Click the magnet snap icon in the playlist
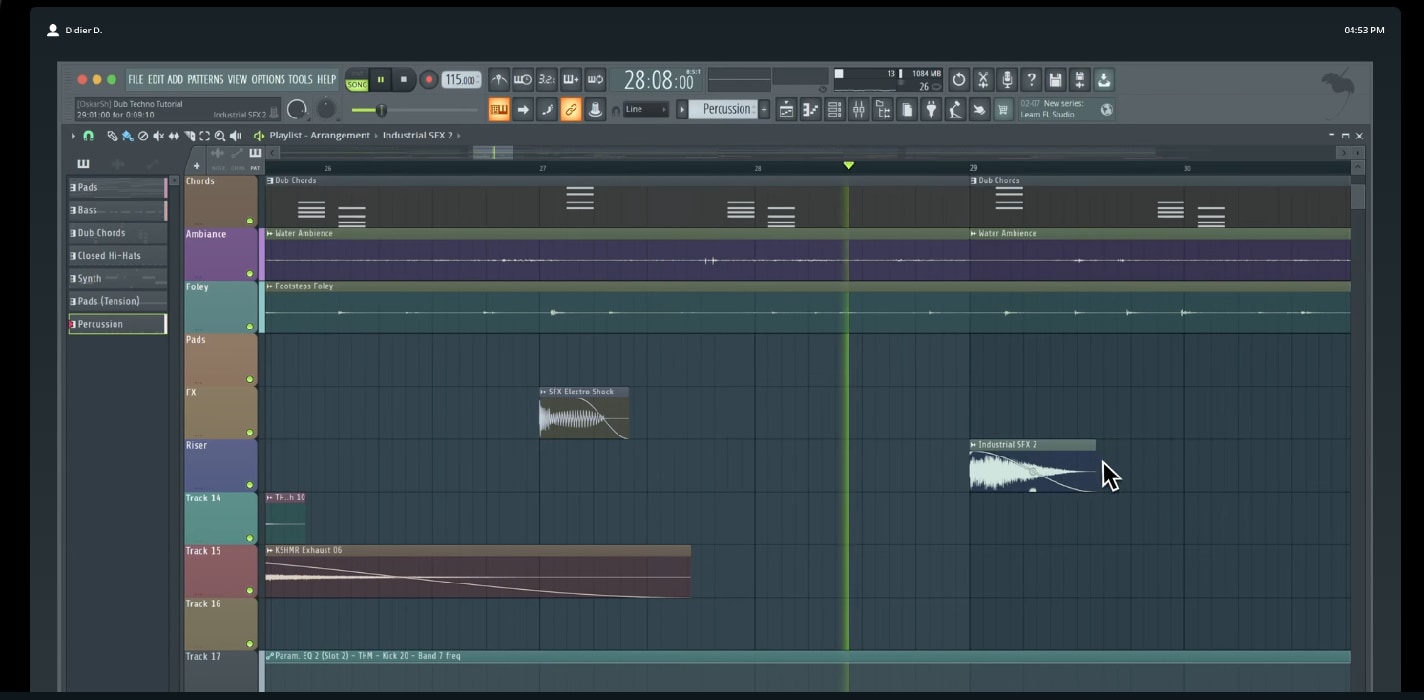 89,135
